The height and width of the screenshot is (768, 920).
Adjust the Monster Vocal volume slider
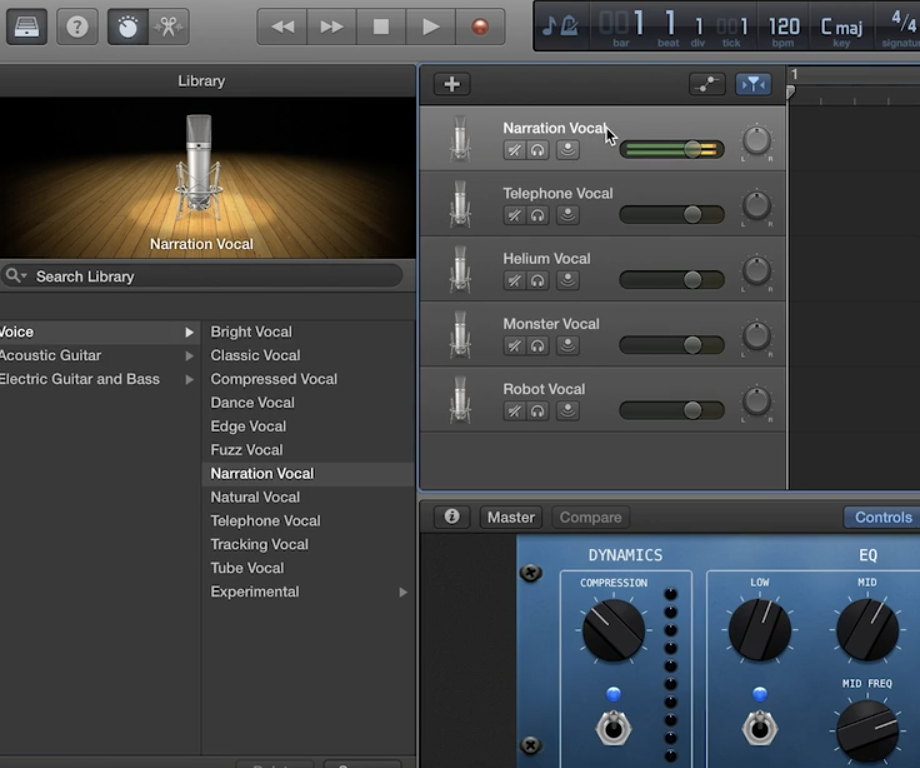[x=692, y=345]
